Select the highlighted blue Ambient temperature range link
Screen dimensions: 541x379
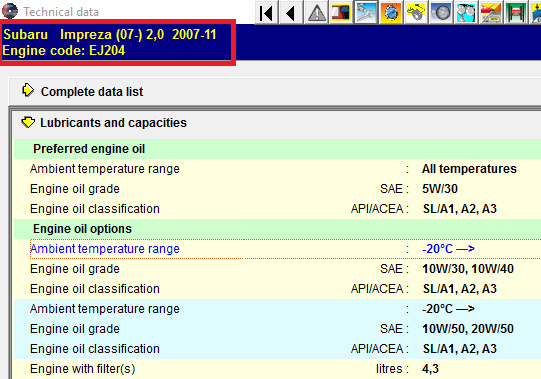coord(105,249)
